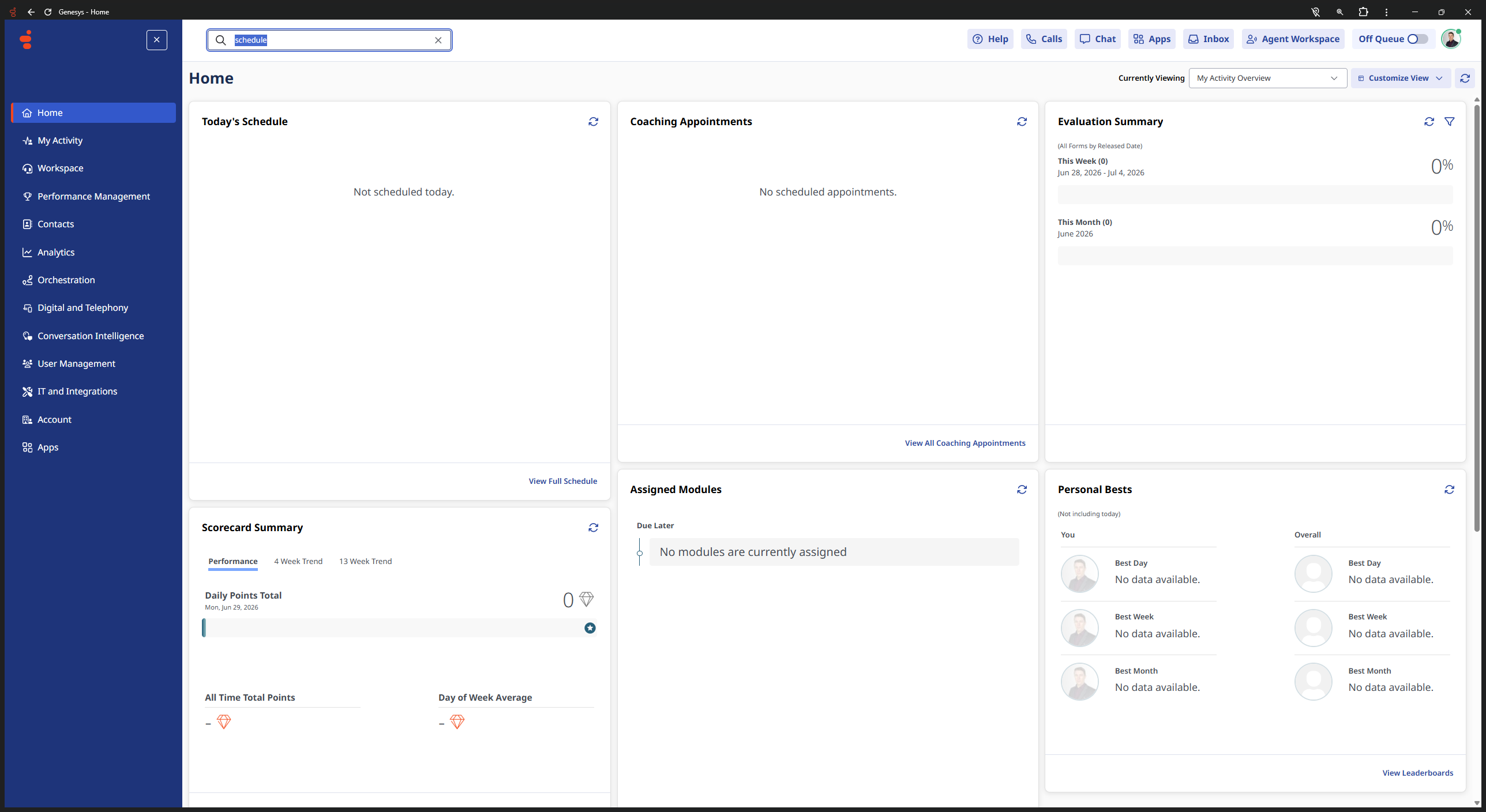Open the Calls panel
The width and height of the screenshot is (1486, 812).
click(x=1044, y=39)
